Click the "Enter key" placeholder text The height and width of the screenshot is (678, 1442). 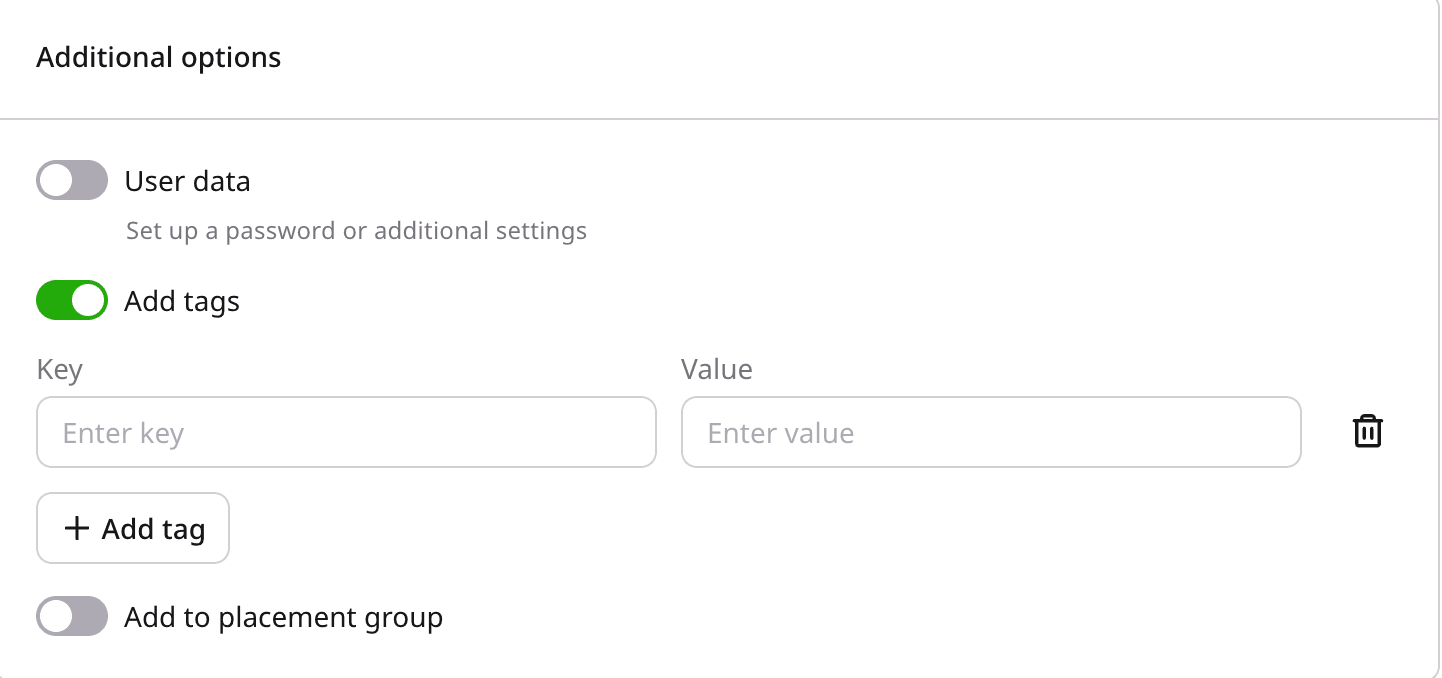coord(123,434)
